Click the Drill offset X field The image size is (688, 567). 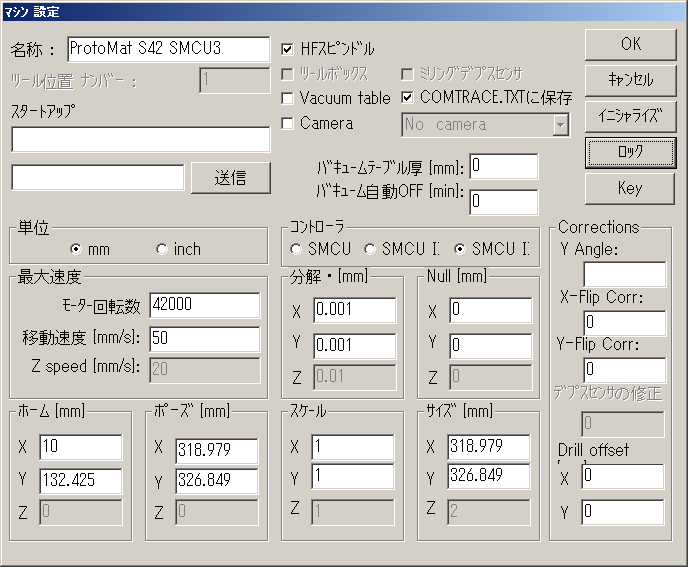pos(623,476)
